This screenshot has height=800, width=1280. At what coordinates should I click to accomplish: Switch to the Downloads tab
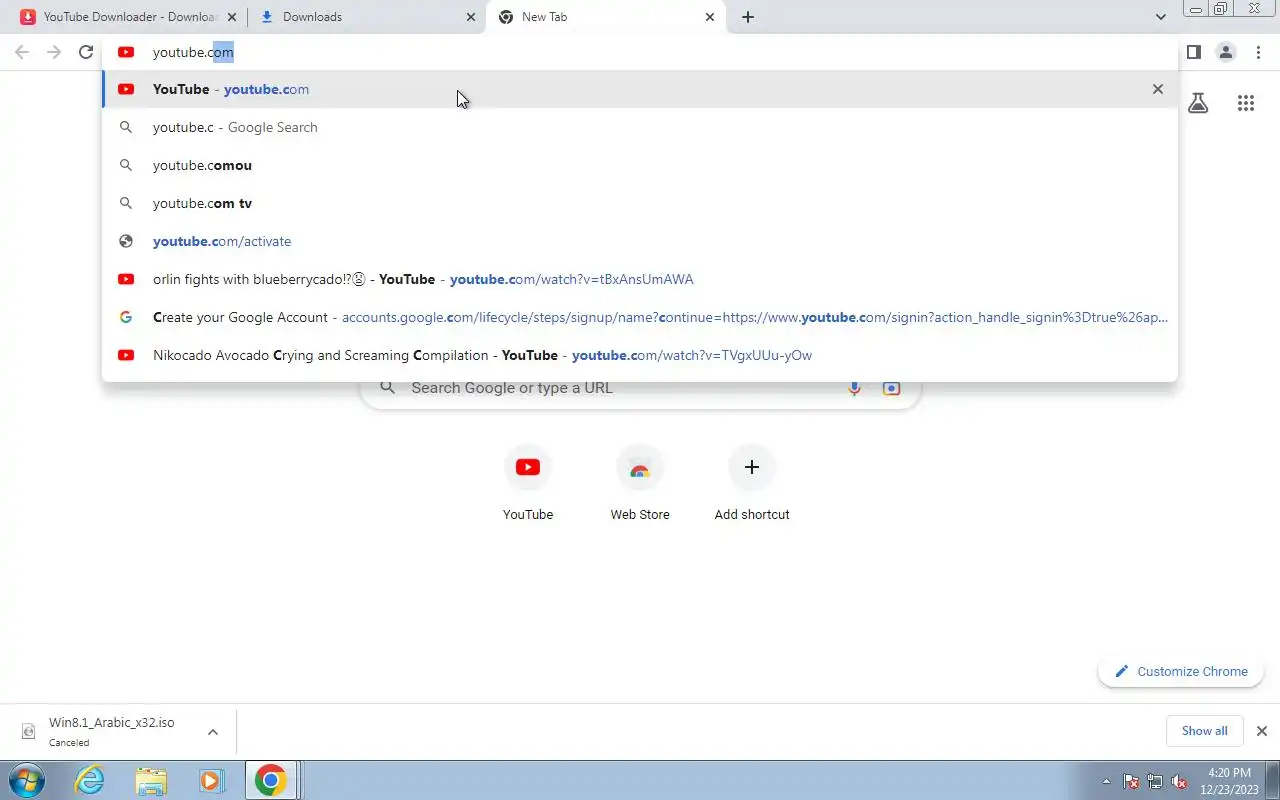366,17
